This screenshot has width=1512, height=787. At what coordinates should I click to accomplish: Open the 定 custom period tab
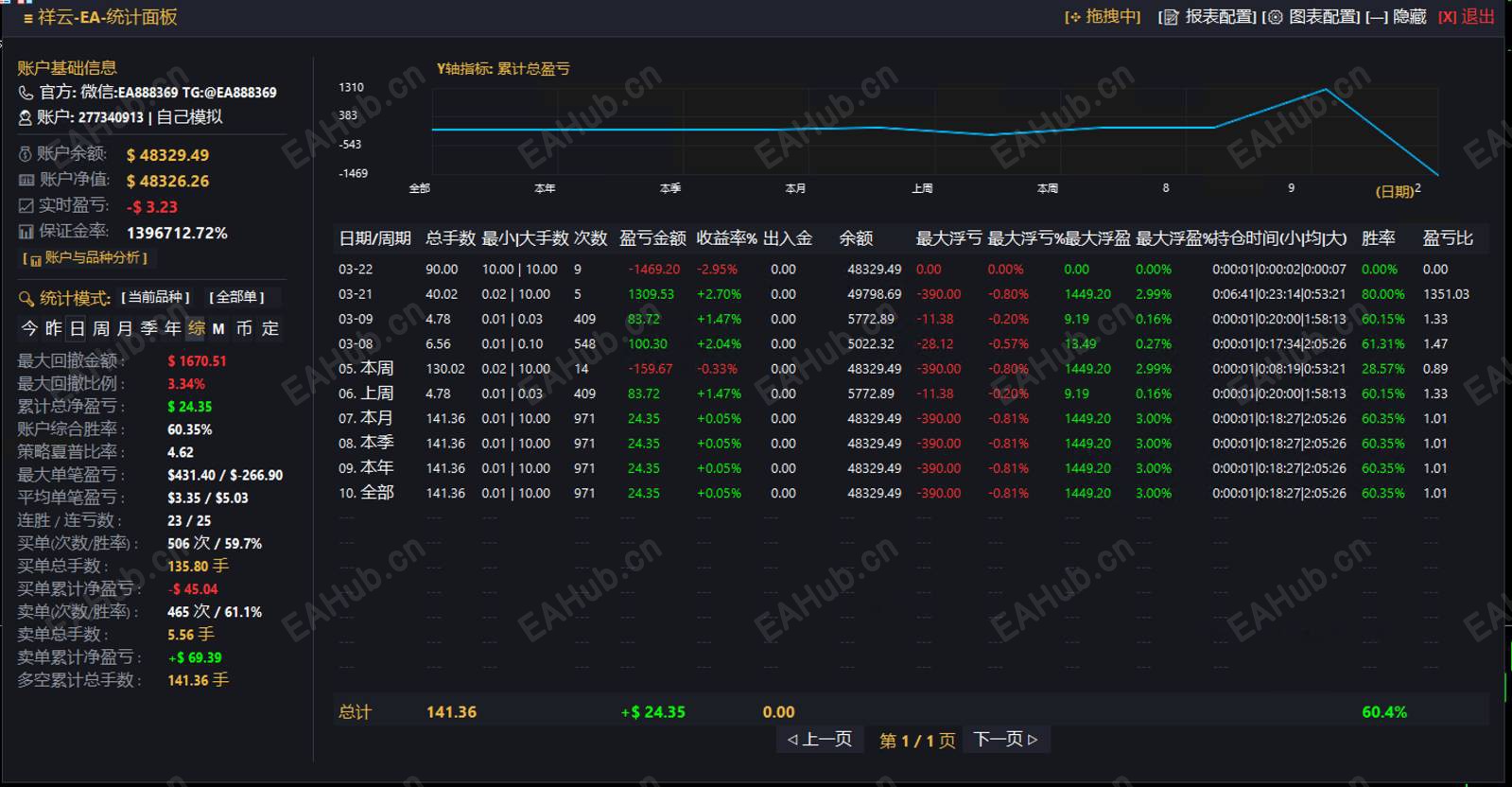click(x=270, y=328)
